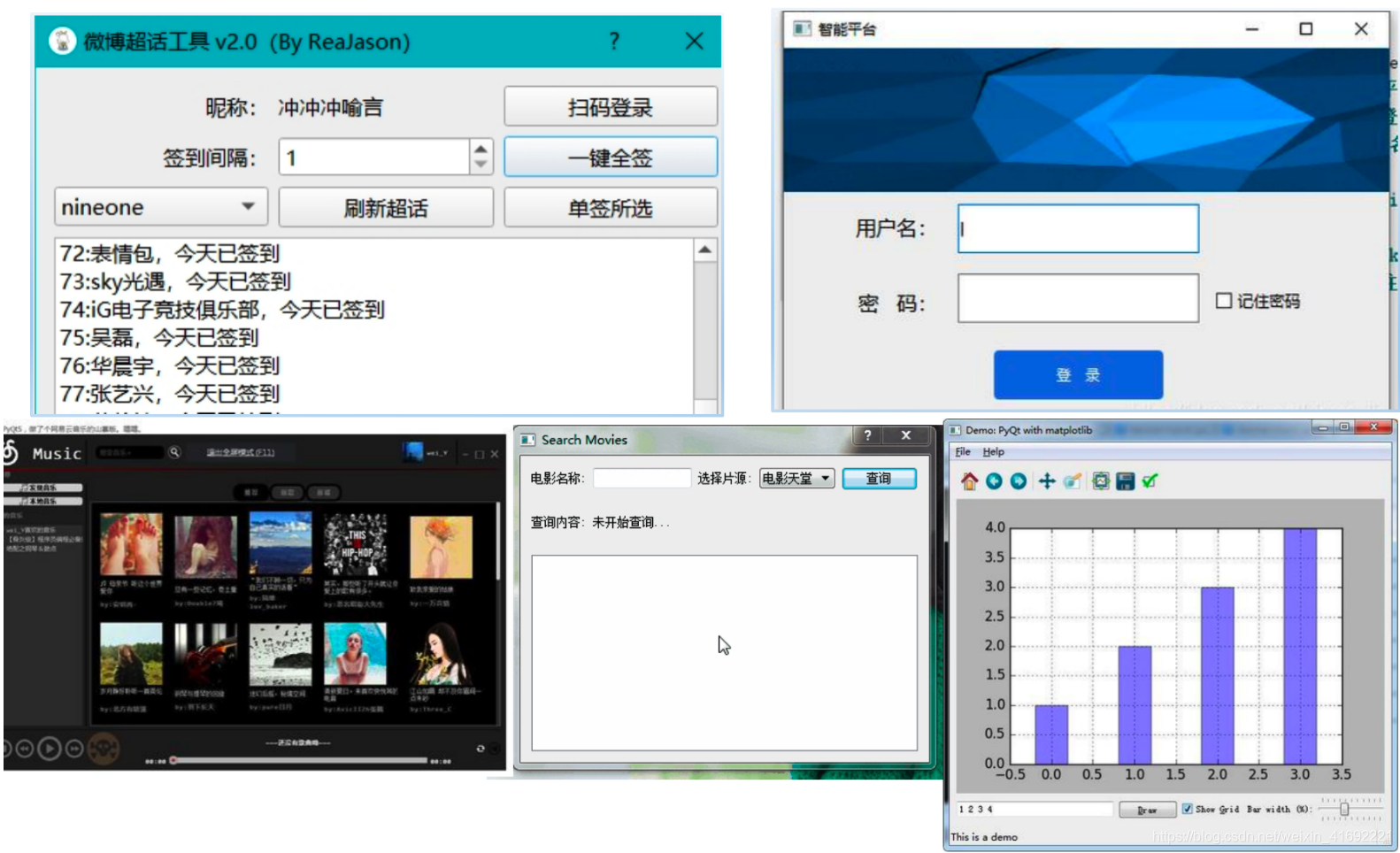Select the first tab above the album grid

point(250,492)
